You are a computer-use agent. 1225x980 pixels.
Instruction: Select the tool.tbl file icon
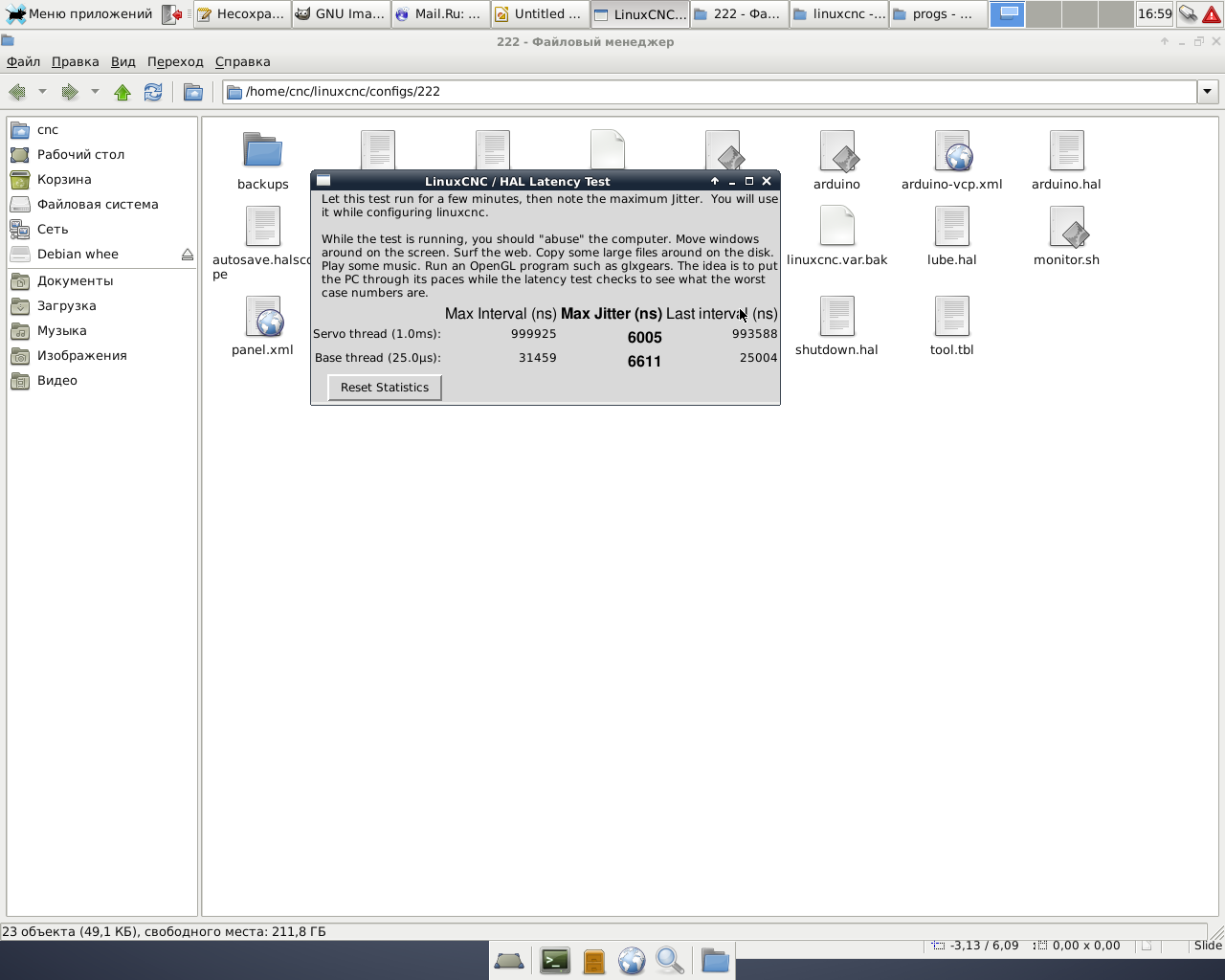coord(952,317)
